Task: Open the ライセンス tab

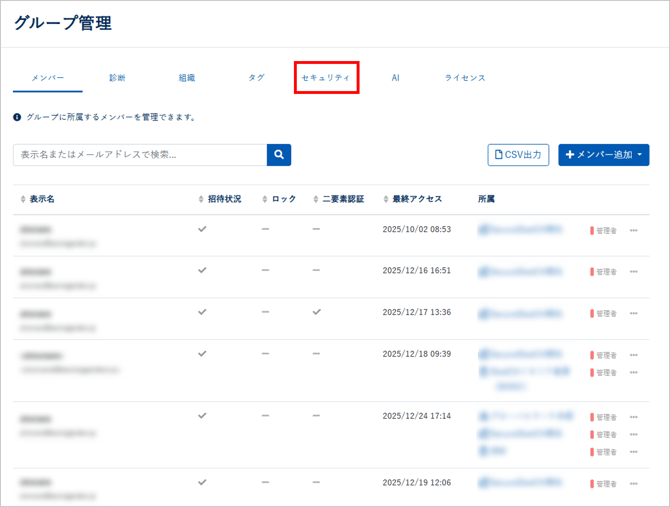Action: (x=465, y=78)
